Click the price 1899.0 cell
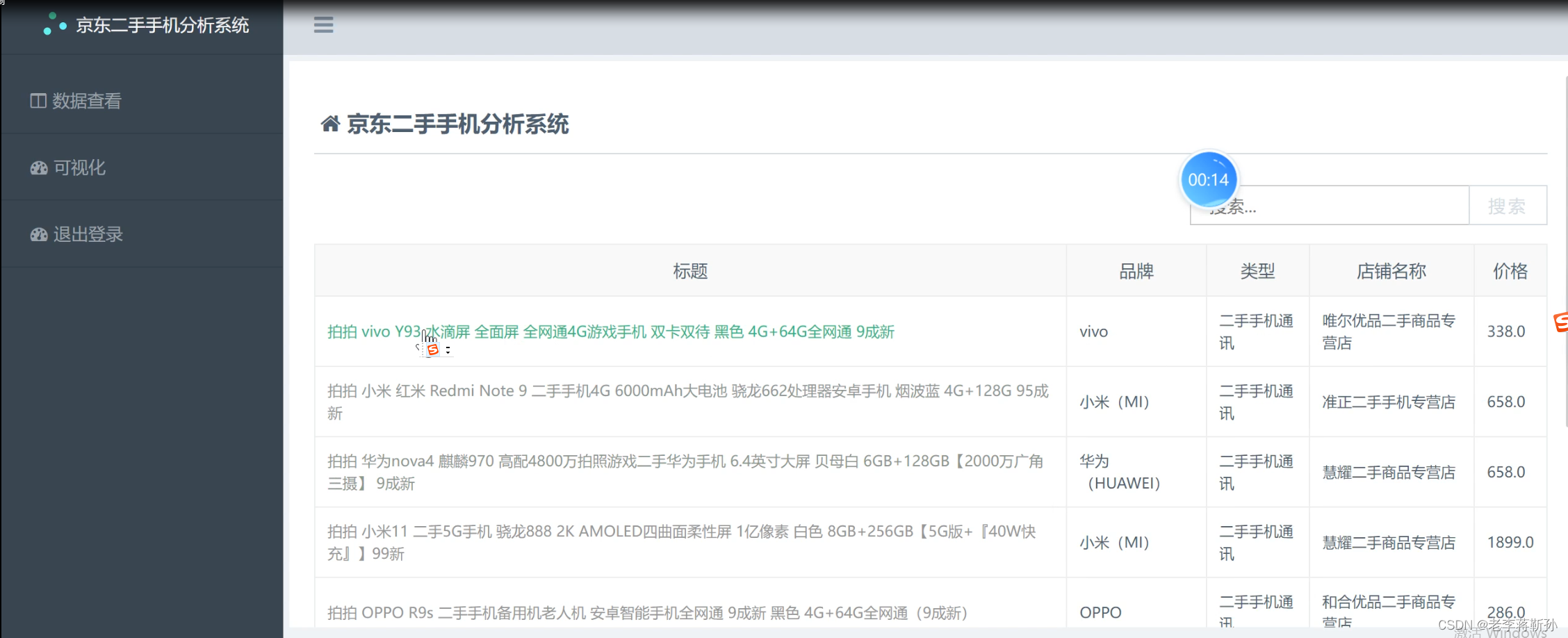 [x=1510, y=542]
